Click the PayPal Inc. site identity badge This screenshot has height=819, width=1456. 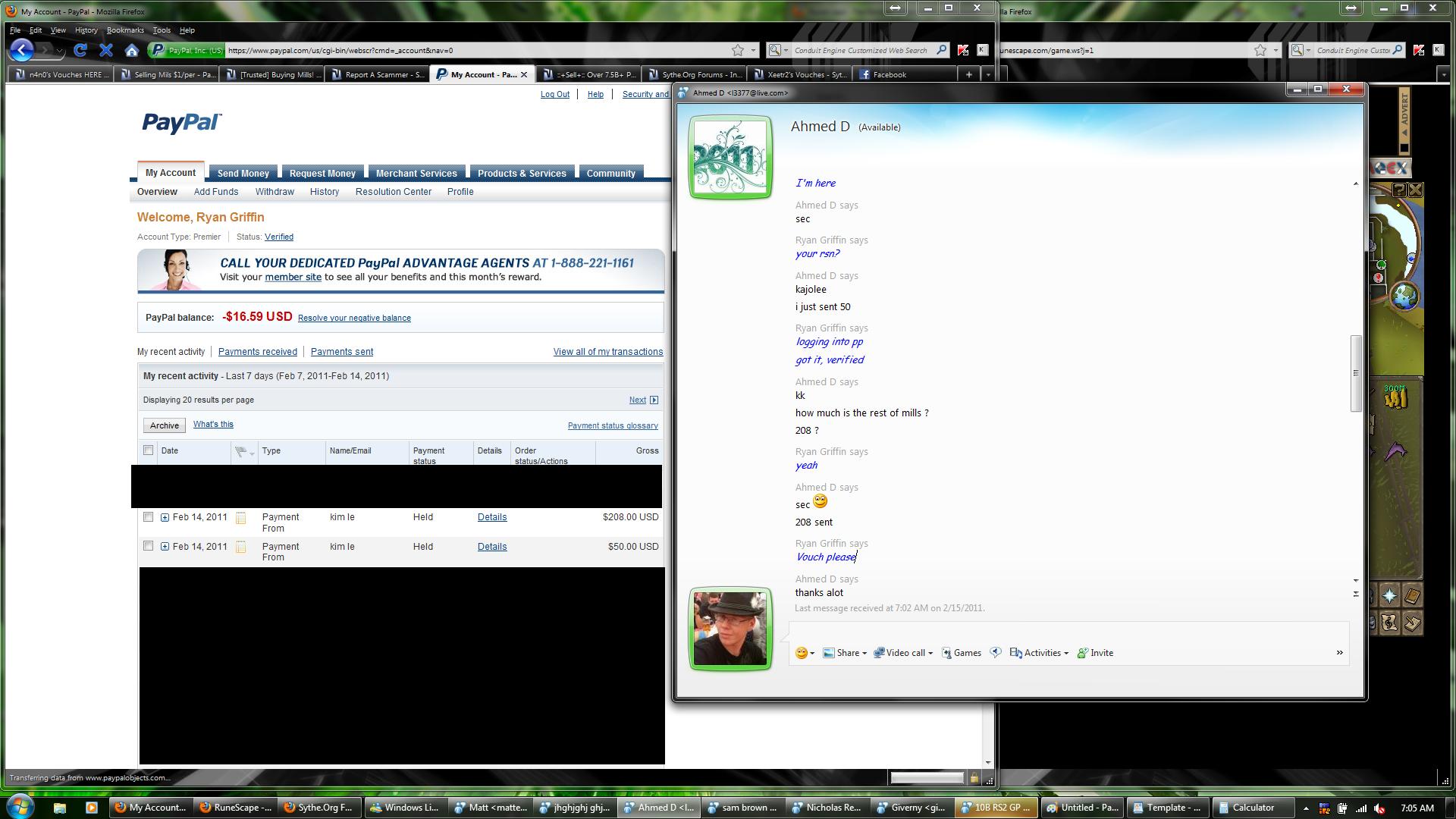(187, 50)
